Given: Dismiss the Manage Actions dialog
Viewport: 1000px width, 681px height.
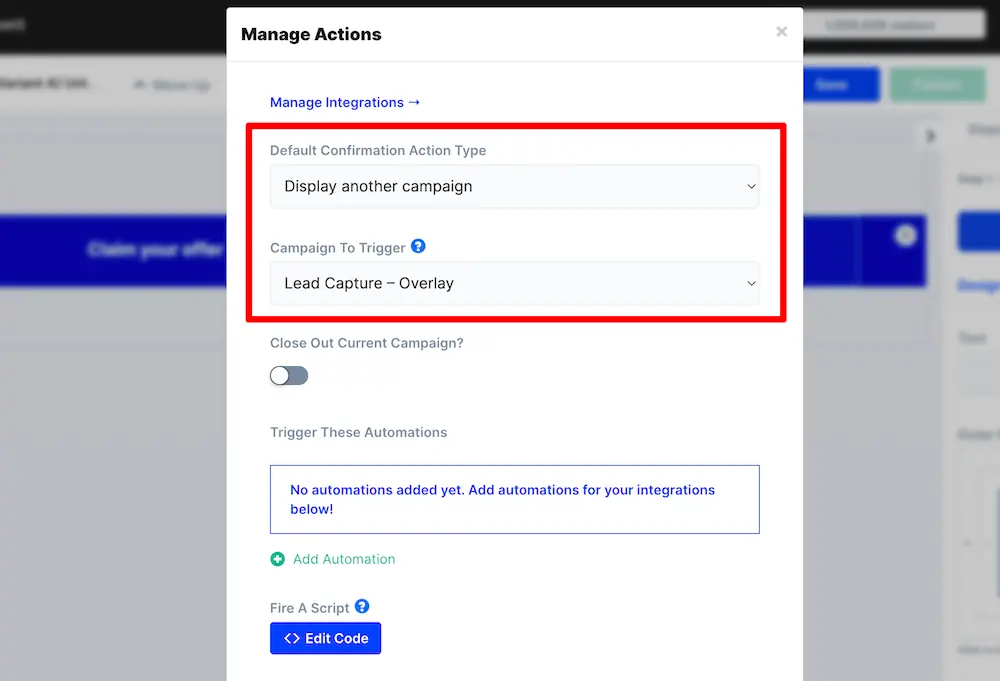Looking at the screenshot, I should click(781, 31).
